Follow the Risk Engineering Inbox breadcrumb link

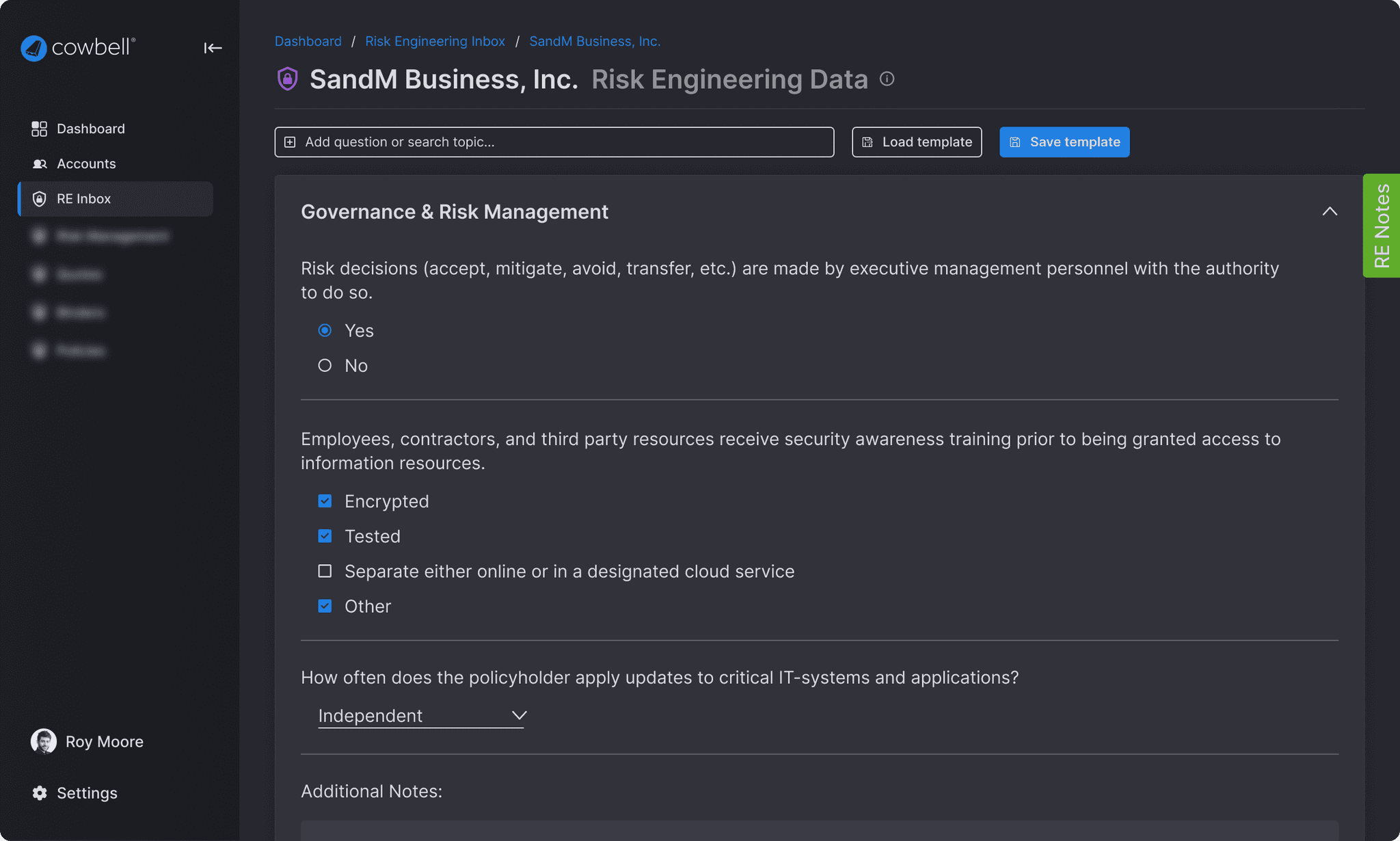tap(435, 41)
